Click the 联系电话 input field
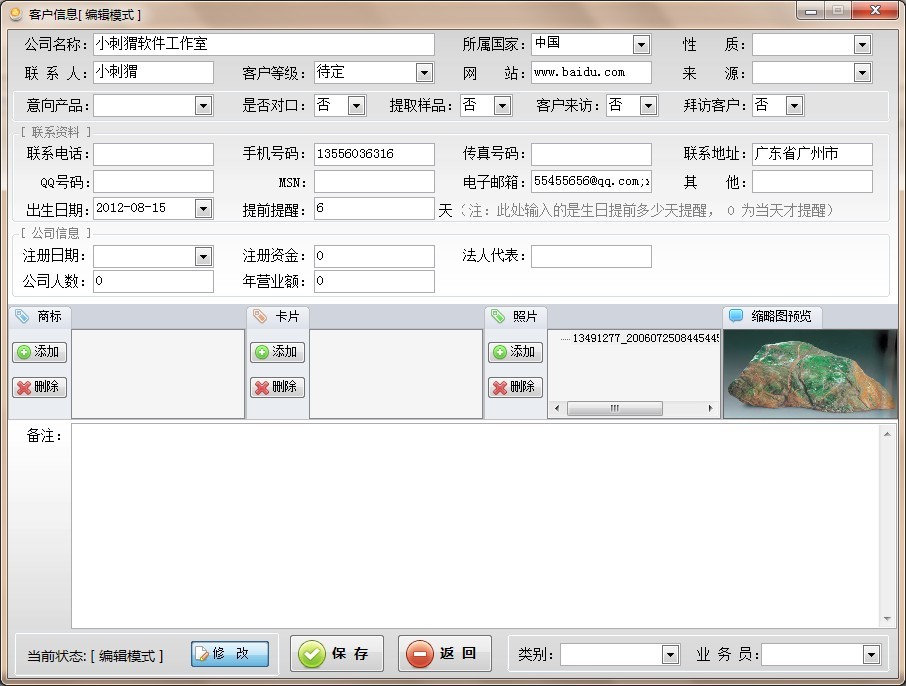This screenshot has height=686, width=906. coord(153,154)
